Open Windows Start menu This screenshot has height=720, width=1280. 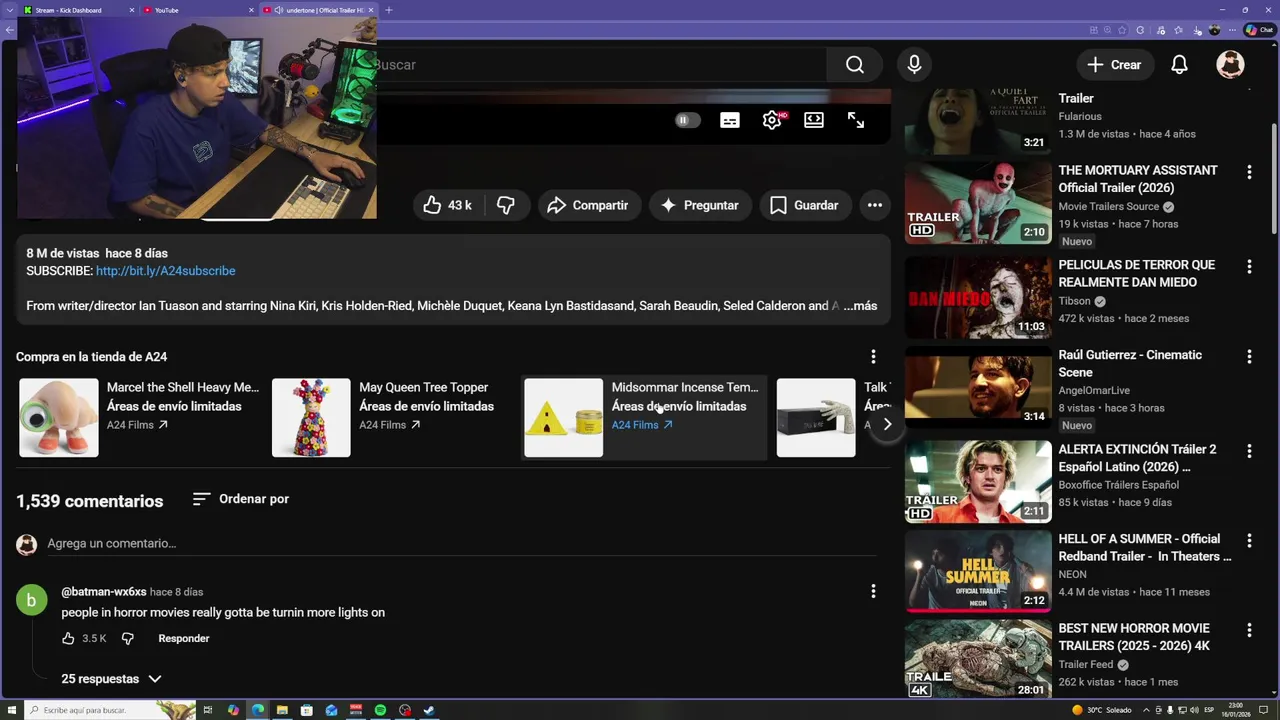[x=12, y=710]
